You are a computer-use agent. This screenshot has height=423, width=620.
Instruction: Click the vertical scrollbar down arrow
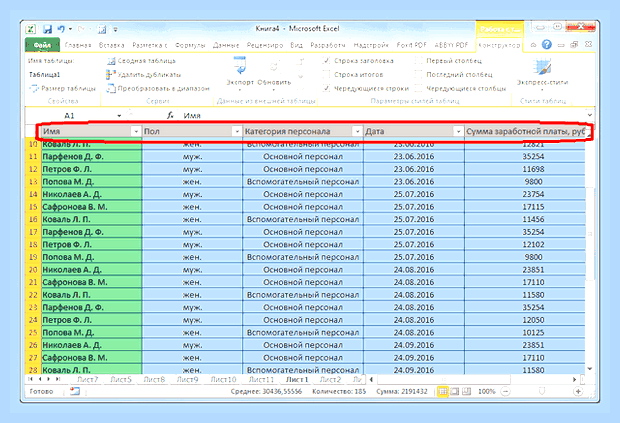(590, 369)
